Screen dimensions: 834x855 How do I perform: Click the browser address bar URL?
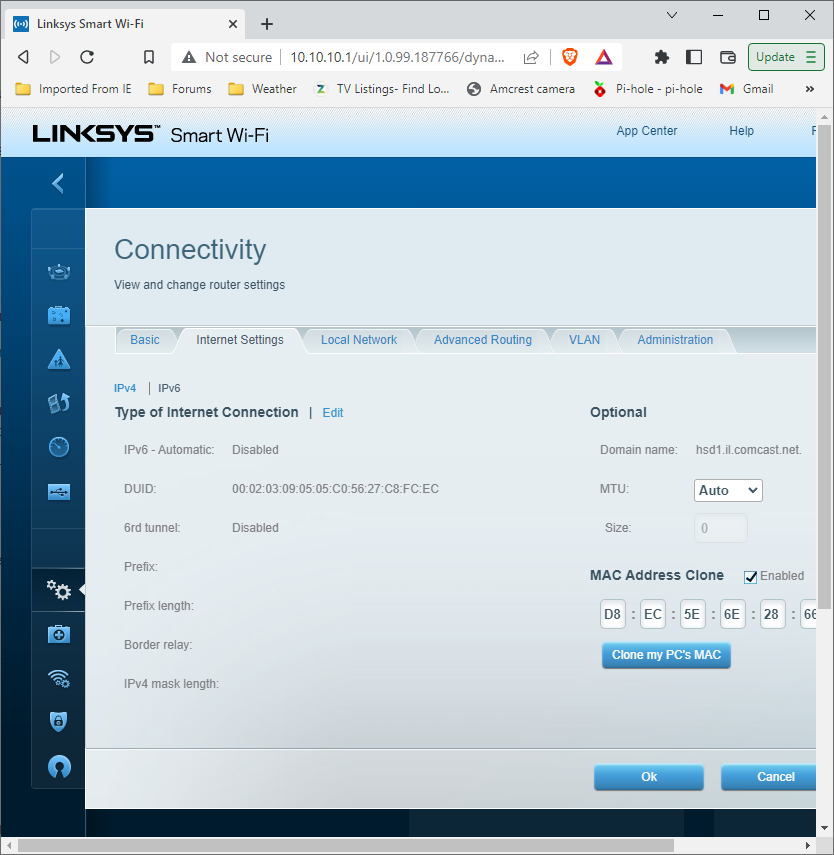tap(397, 57)
